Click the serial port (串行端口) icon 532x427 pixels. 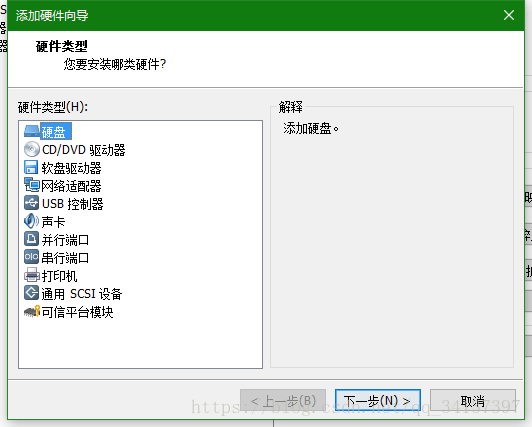click(x=31, y=257)
